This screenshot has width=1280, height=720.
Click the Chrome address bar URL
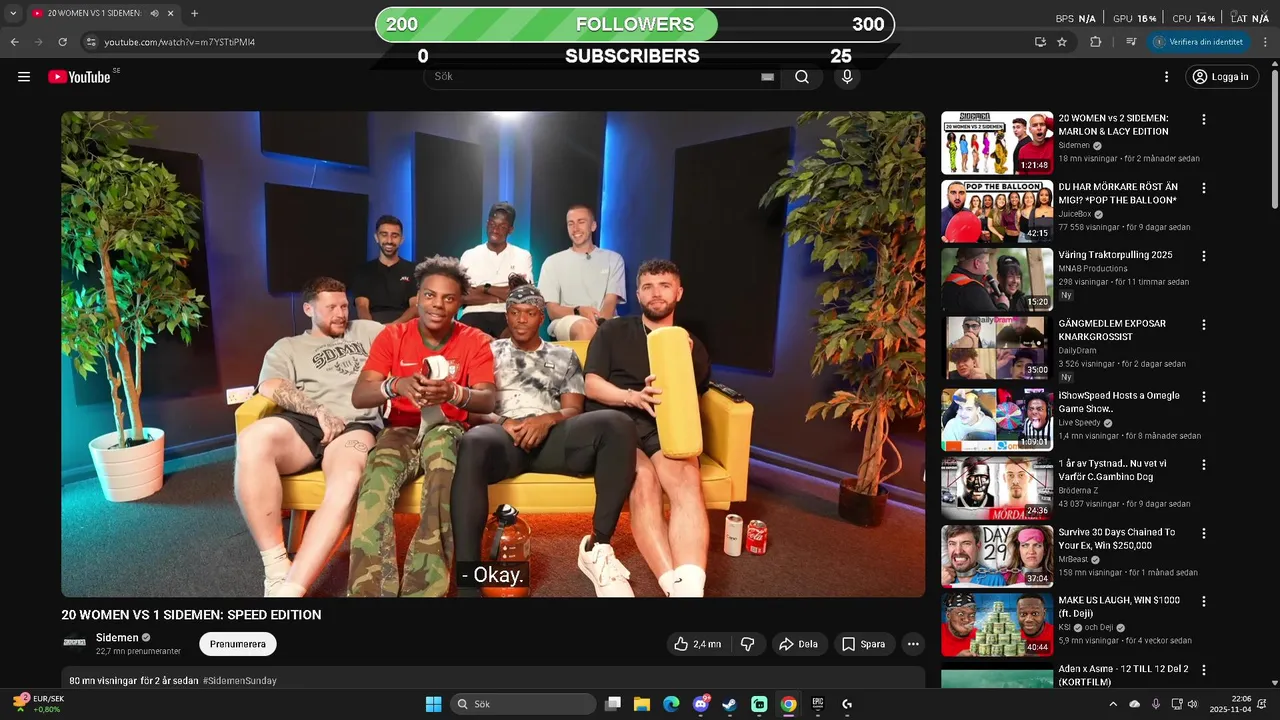click(x=180, y=42)
